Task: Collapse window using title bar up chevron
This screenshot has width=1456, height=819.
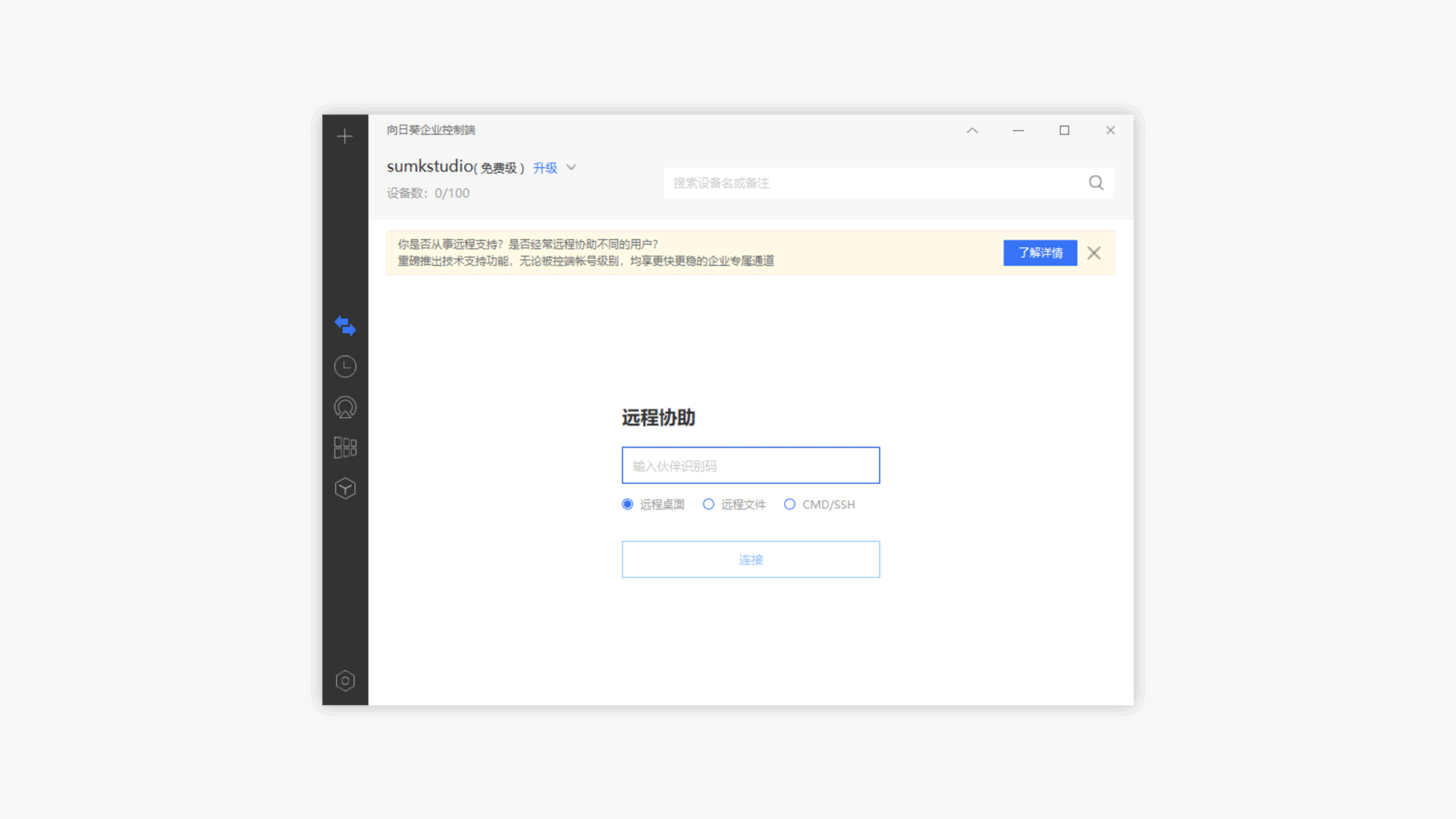Action: click(972, 130)
